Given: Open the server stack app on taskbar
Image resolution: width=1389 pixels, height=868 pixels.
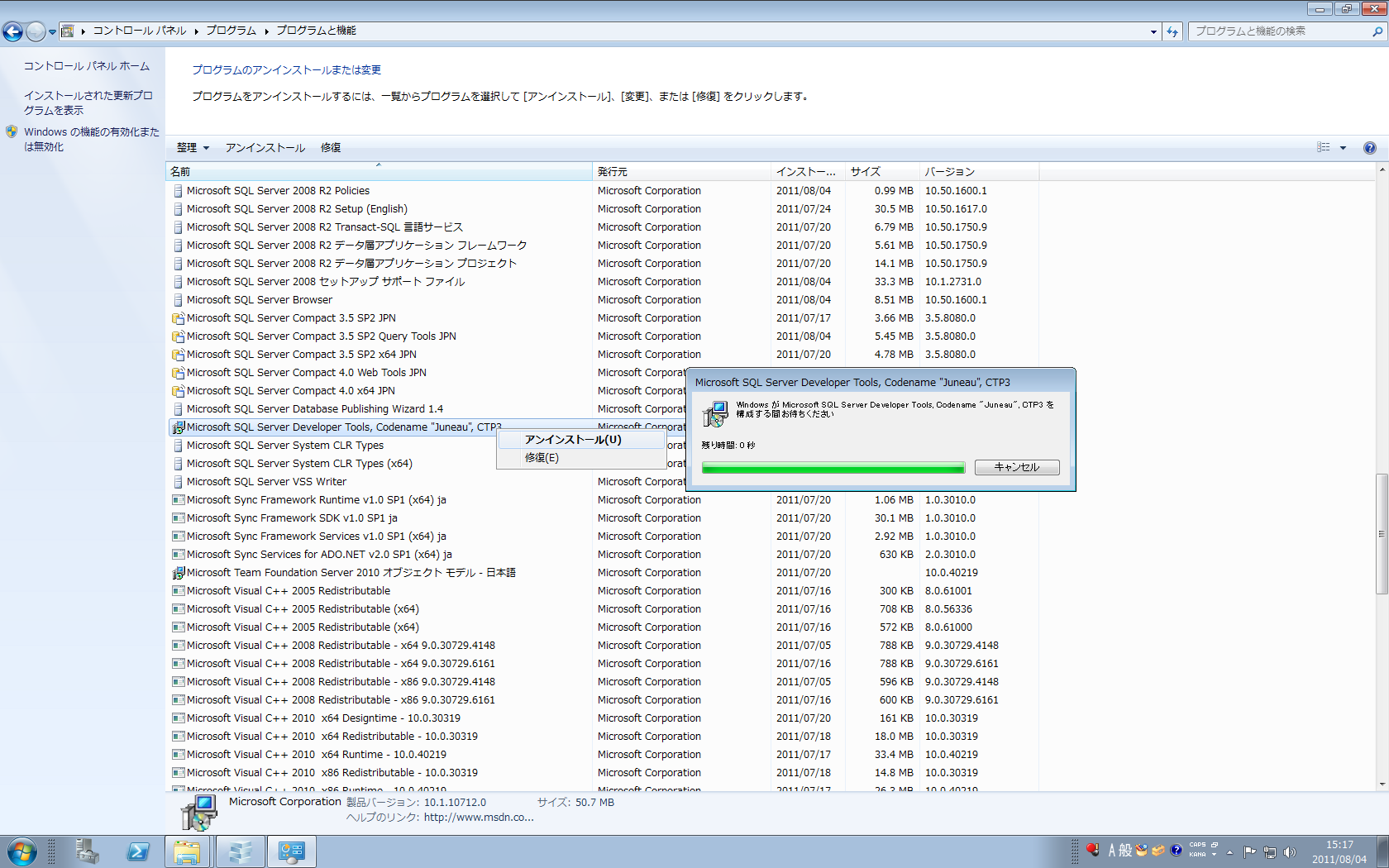Looking at the screenshot, I should [240, 851].
